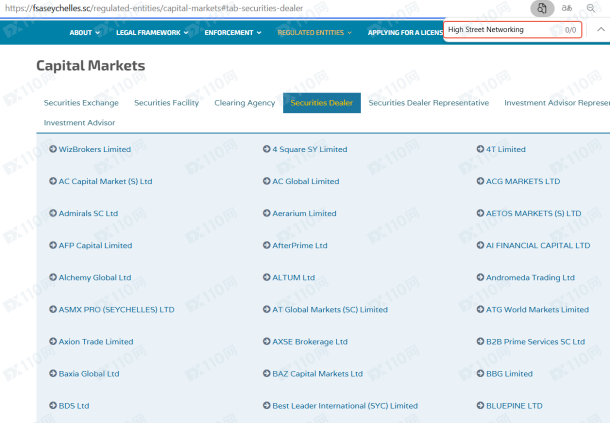The height and width of the screenshot is (423, 610).
Task: Open the Investment Advisor tab
Action: tap(79, 123)
